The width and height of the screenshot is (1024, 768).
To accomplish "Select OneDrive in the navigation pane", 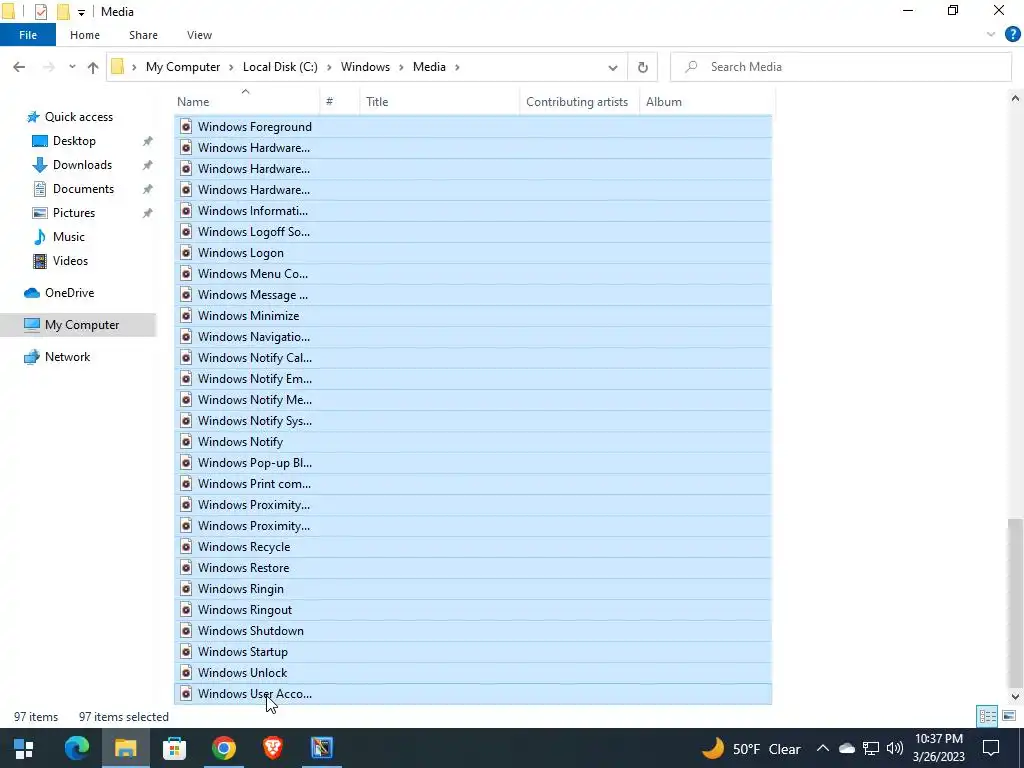I will (69, 293).
